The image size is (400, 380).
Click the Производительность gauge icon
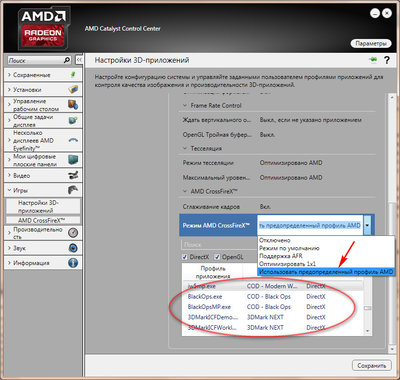(x=73, y=233)
